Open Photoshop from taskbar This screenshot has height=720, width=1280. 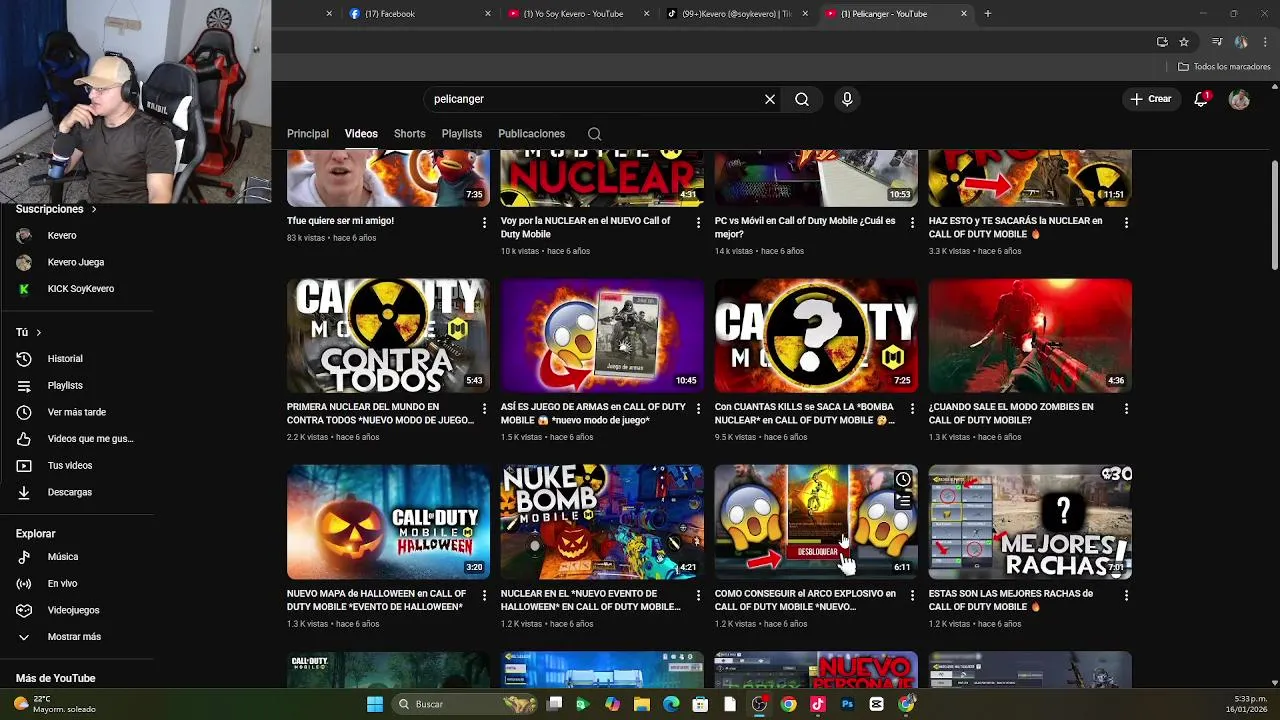click(x=847, y=704)
